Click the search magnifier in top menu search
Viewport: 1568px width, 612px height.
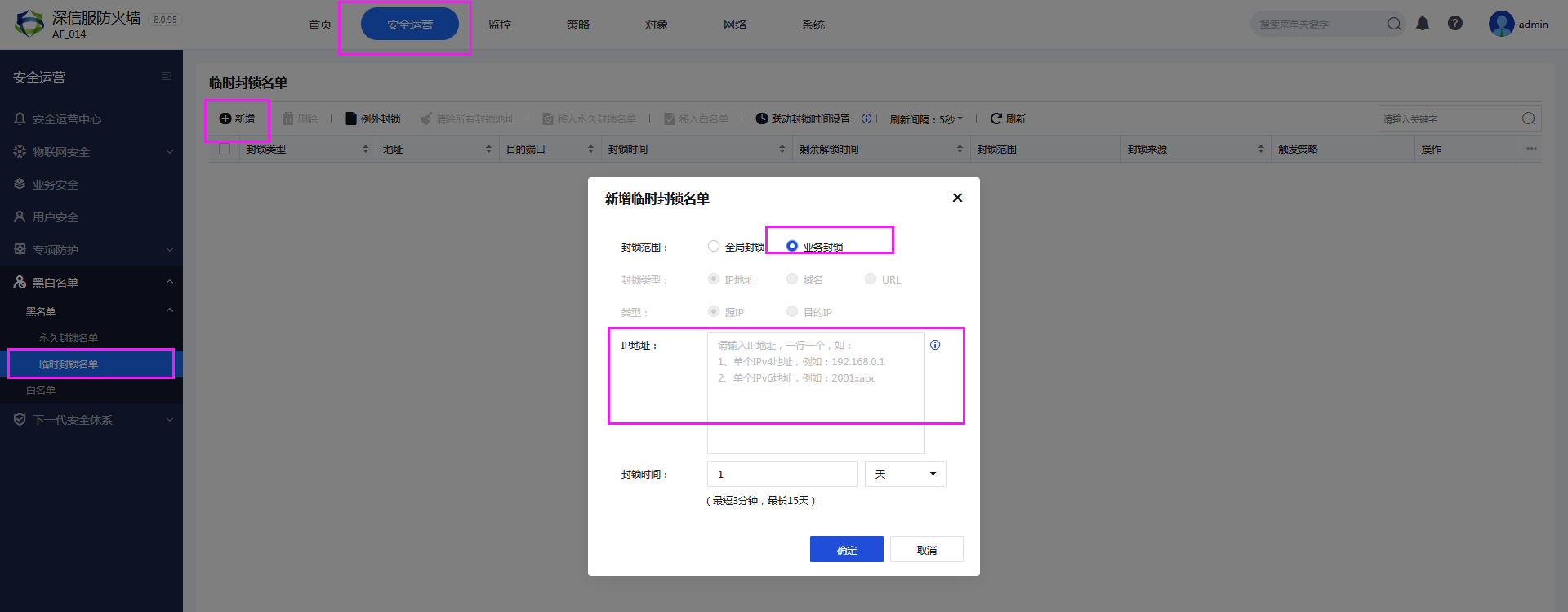tap(1394, 24)
